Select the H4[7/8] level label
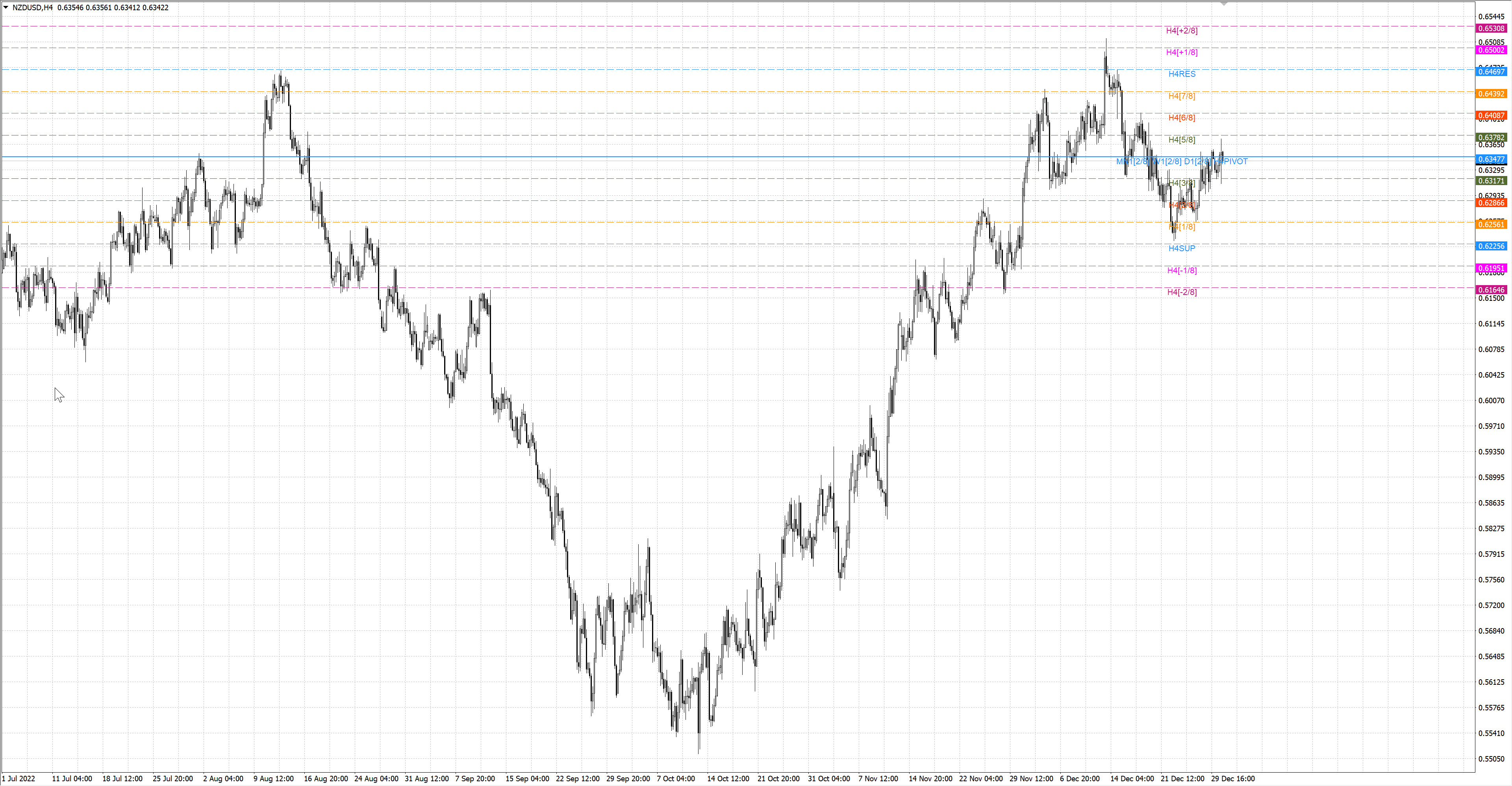Viewport: 1512px width, 786px height. pyautogui.click(x=1182, y=96)
